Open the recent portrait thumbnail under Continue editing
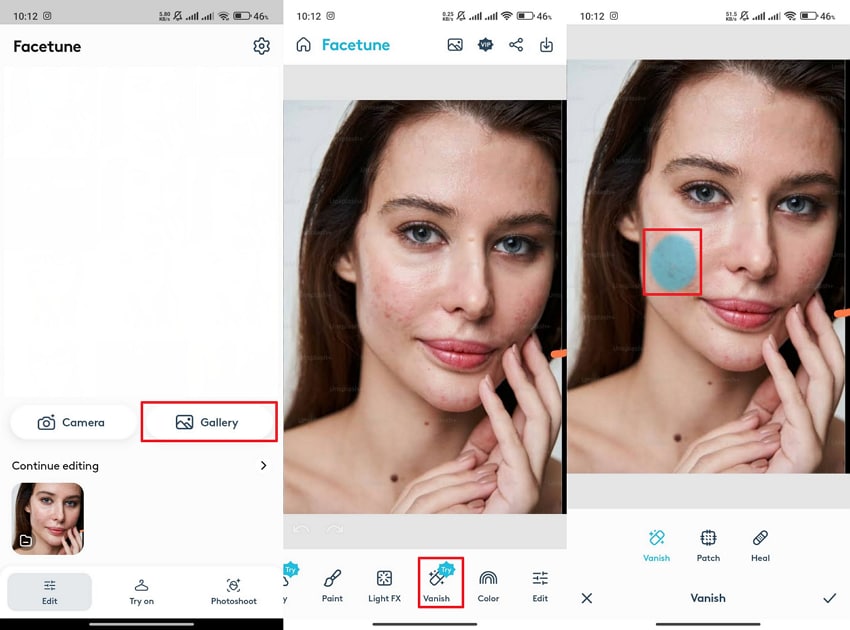Viewport: 850px width, 630px height. [48, 518]
